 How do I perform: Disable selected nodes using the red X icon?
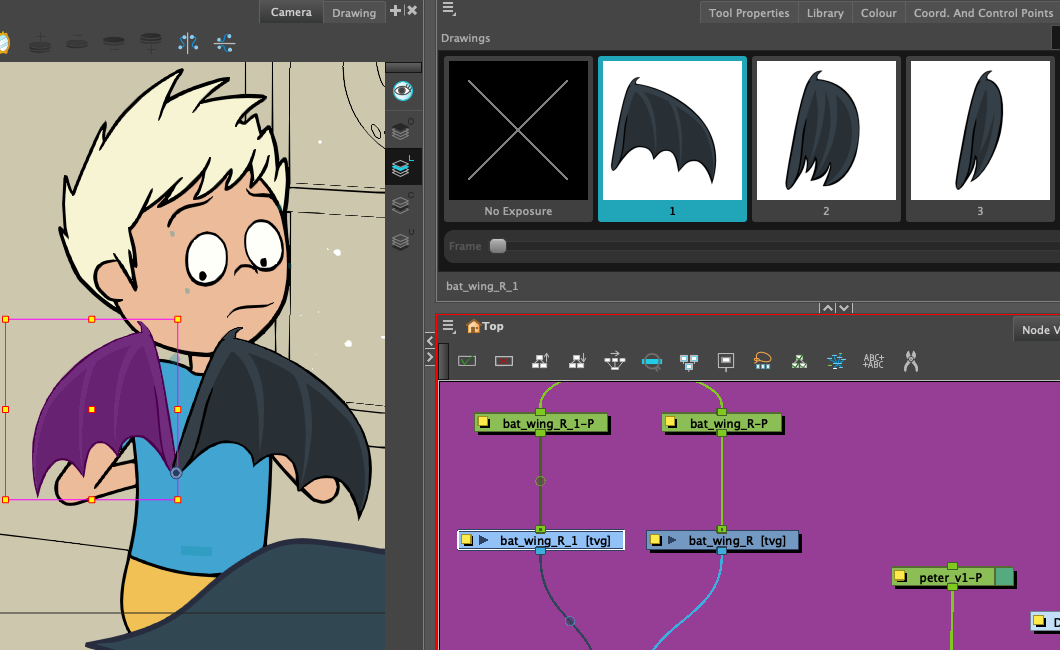(x=503, y=361)
